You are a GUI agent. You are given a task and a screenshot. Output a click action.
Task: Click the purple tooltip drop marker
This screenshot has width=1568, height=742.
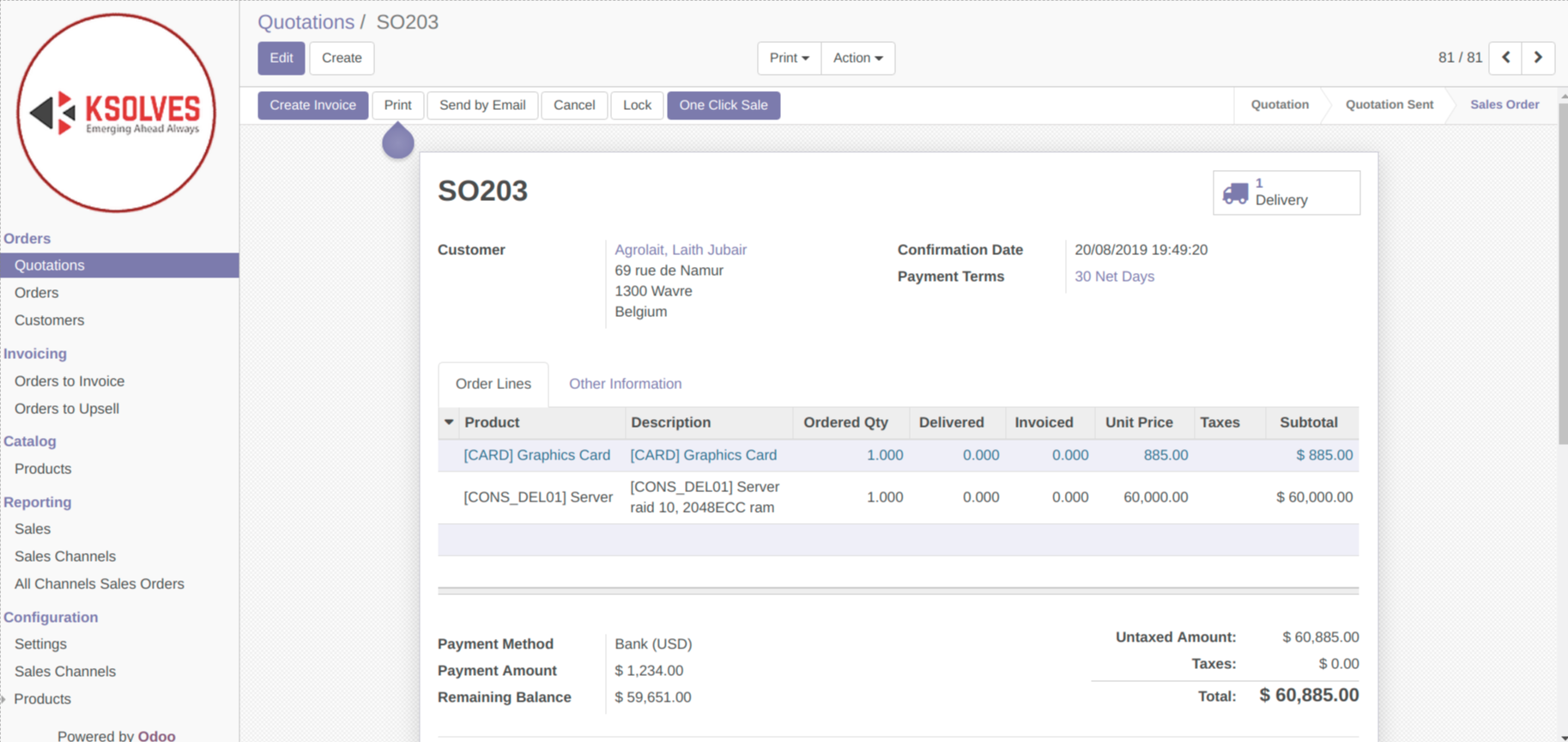(398, 142)
